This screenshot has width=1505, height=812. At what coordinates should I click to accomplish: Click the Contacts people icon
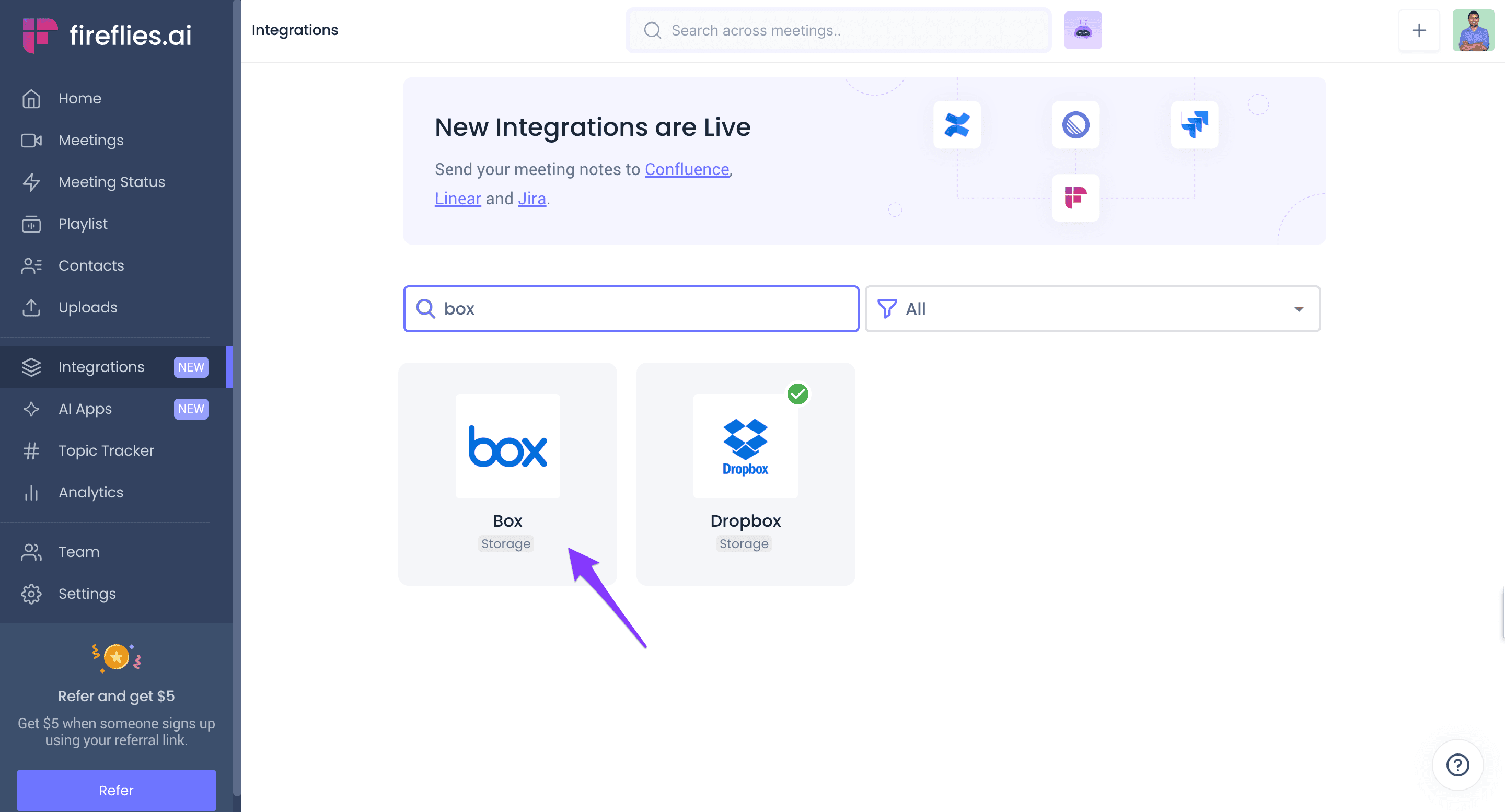tap(31, 265)
